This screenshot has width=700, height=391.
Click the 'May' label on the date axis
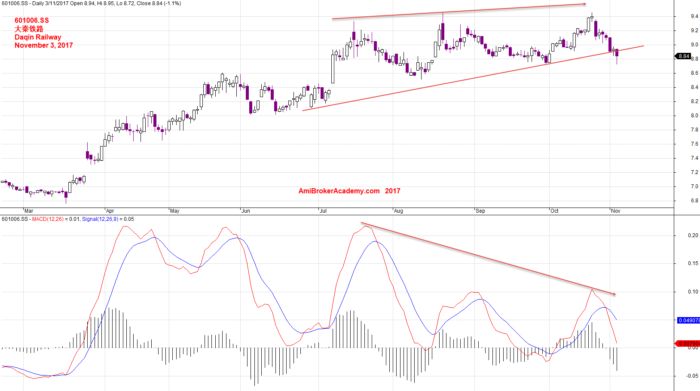pyautogui.click(x=175, y=211)
